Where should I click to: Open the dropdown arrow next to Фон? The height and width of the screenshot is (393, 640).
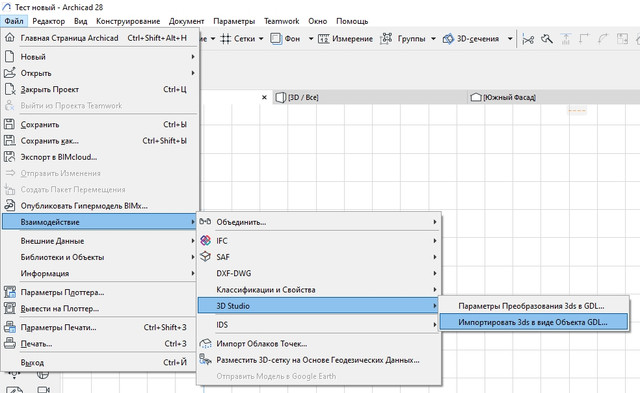pos(311,39)
